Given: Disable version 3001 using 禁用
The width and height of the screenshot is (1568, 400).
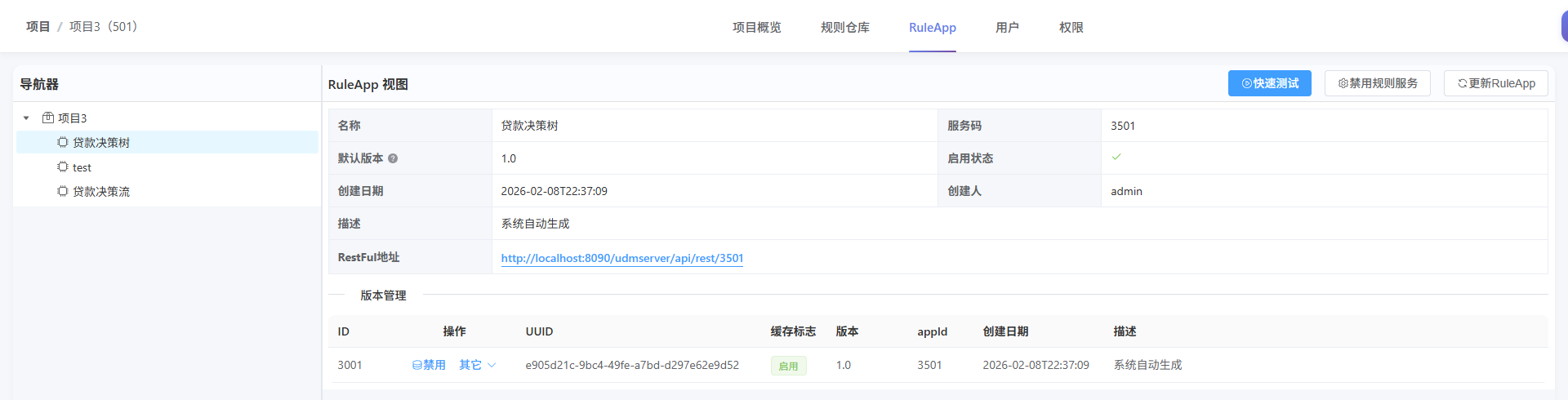Looking at the screenshot, I should pyautogui.click(x=429, y=365).
